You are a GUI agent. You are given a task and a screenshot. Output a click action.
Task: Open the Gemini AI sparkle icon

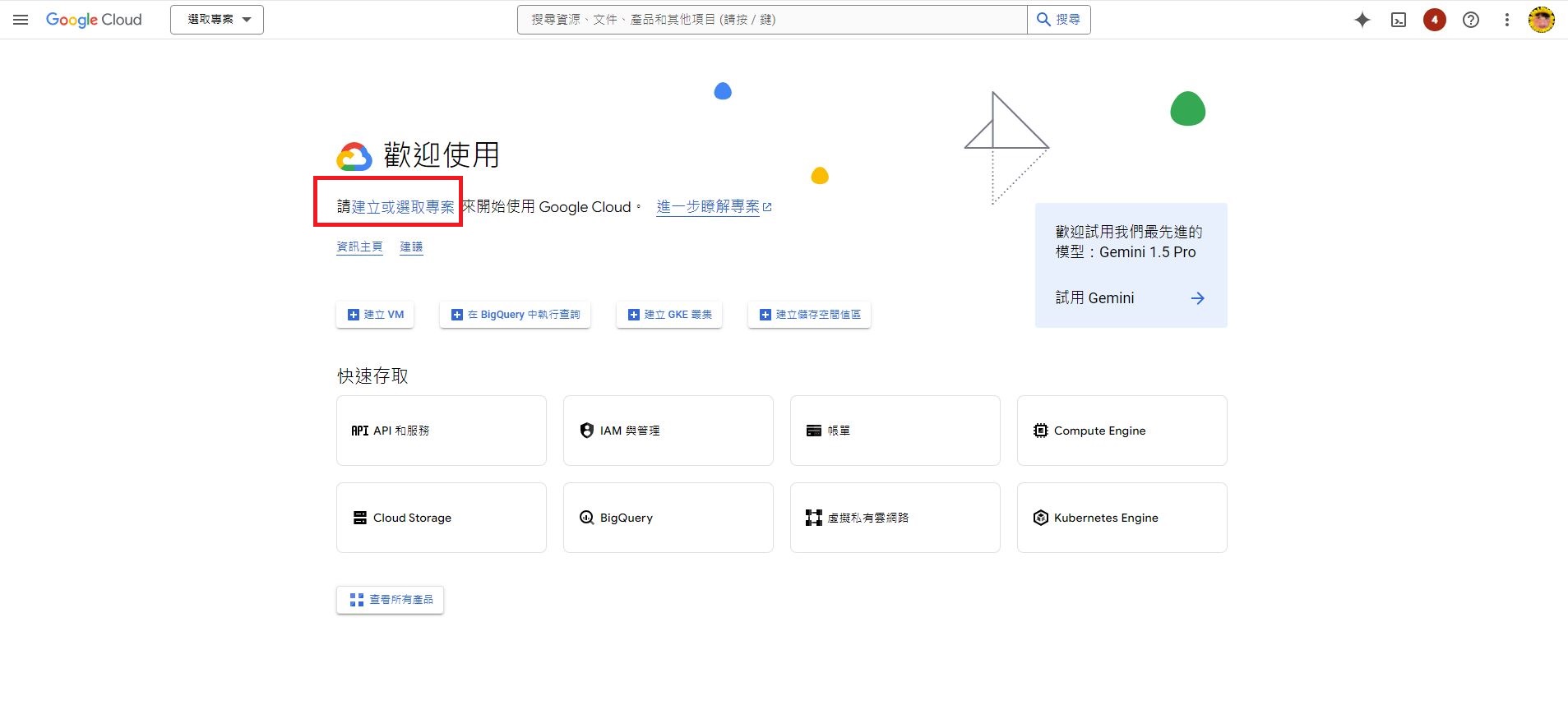point(1362,20)
